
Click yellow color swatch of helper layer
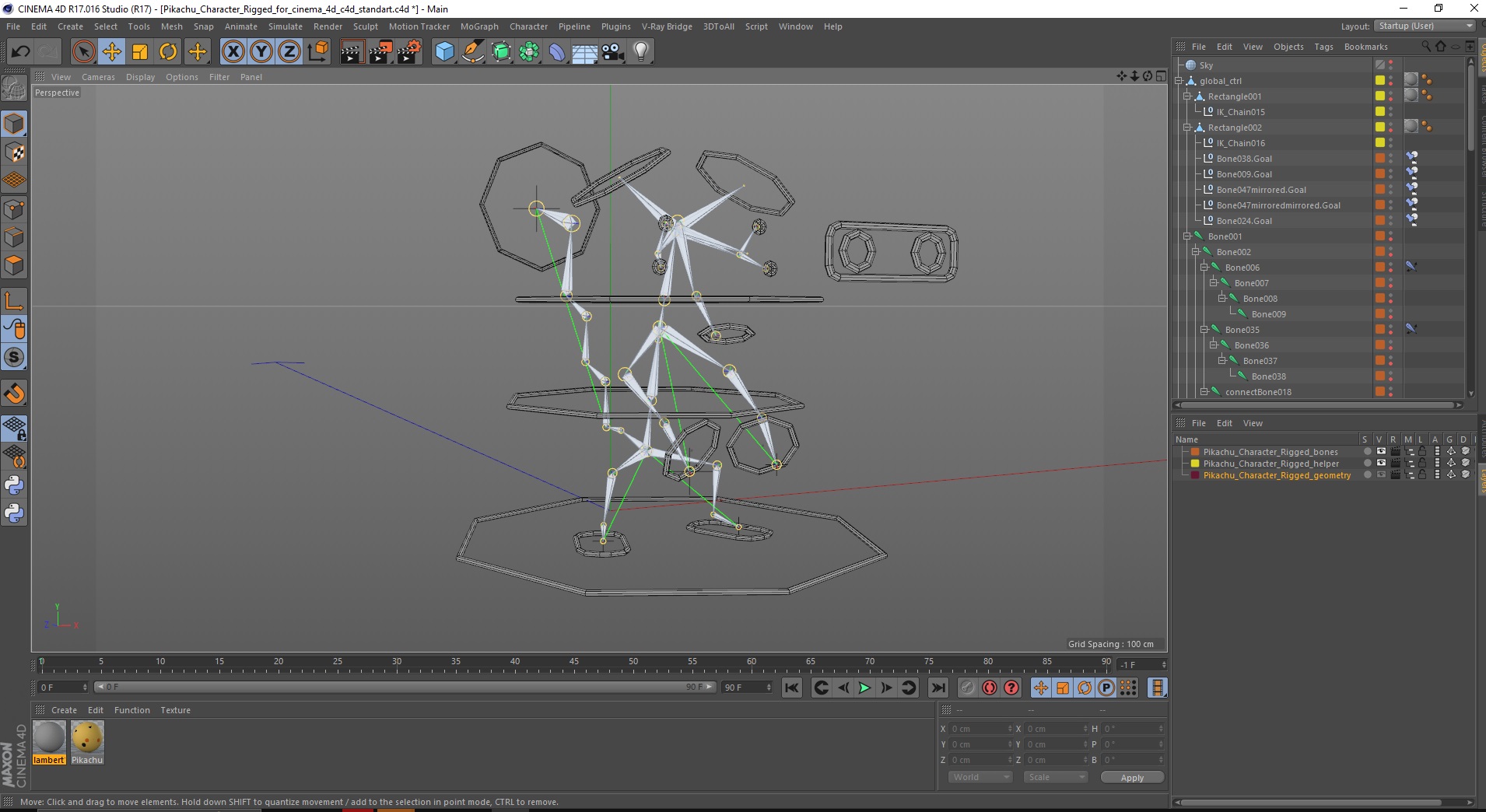1195,464
